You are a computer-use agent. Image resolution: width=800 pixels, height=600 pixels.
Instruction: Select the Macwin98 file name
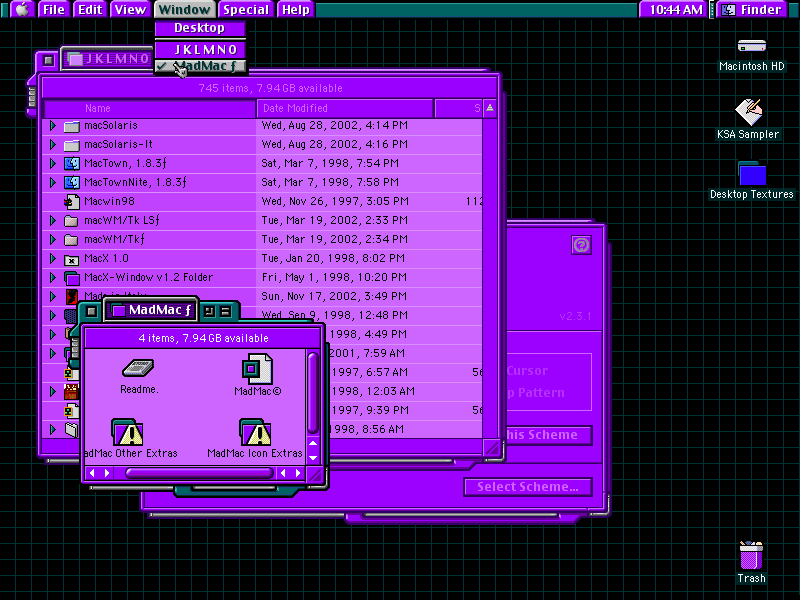click(x=109, y=201)
